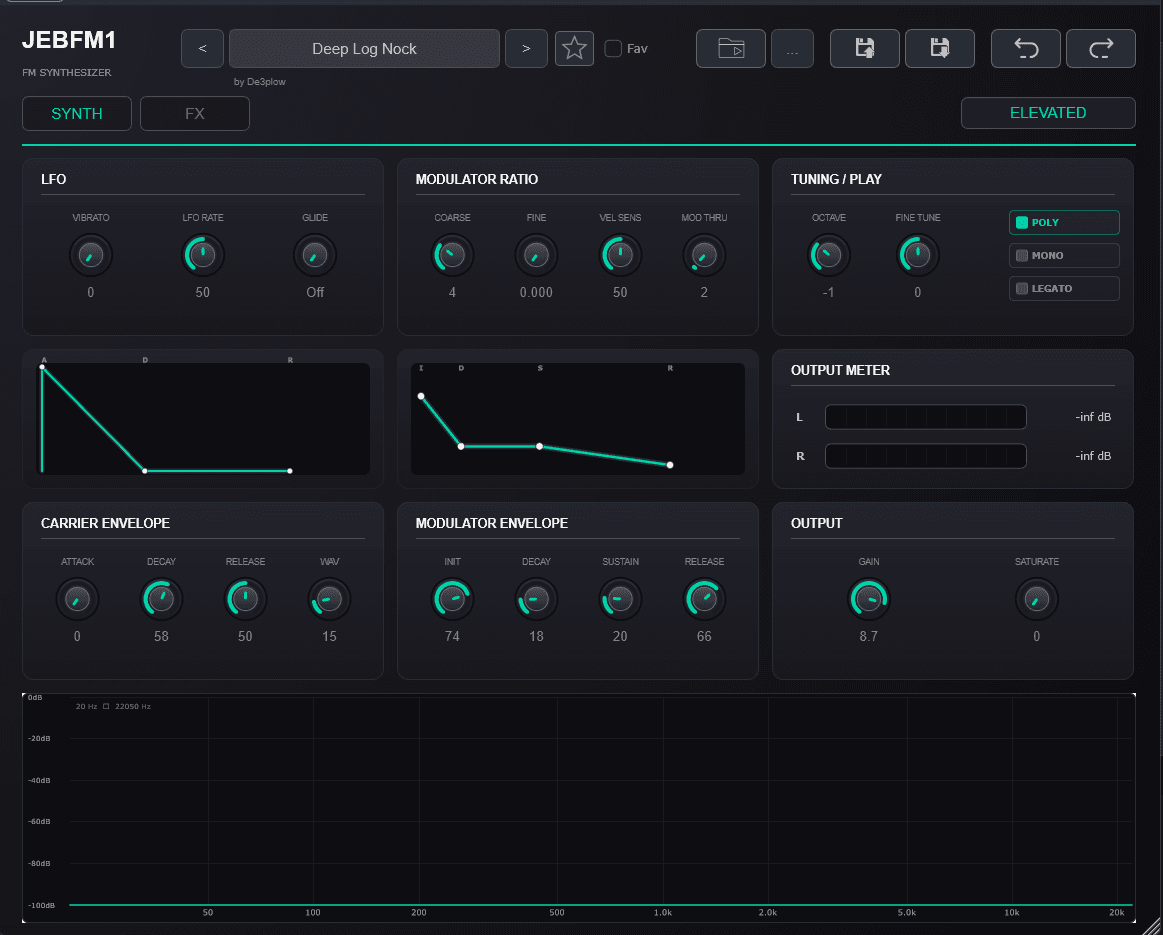
Task: Click the carrier RELEASE knob
Action: (245, 599)
